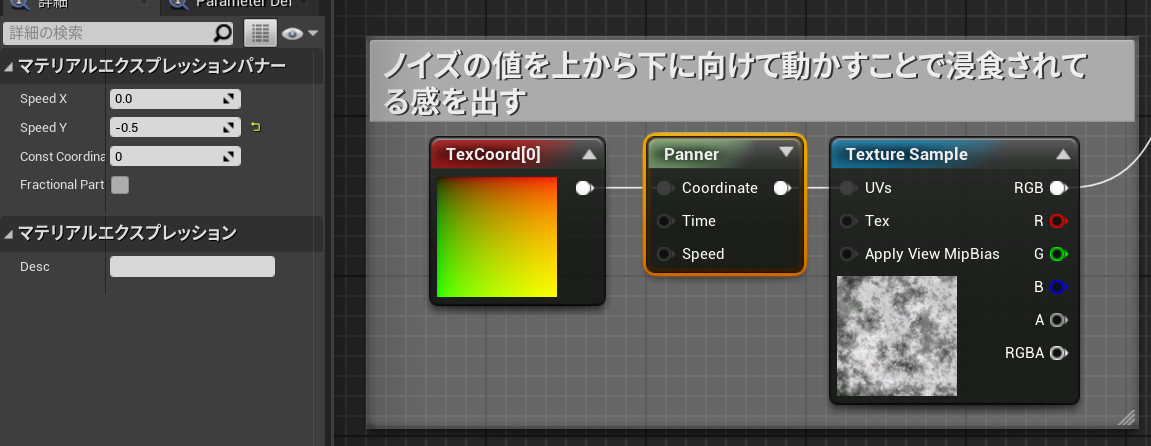1151x446 pixels.
Task: Click the Desc text field
Action: (x=192, y=266)
